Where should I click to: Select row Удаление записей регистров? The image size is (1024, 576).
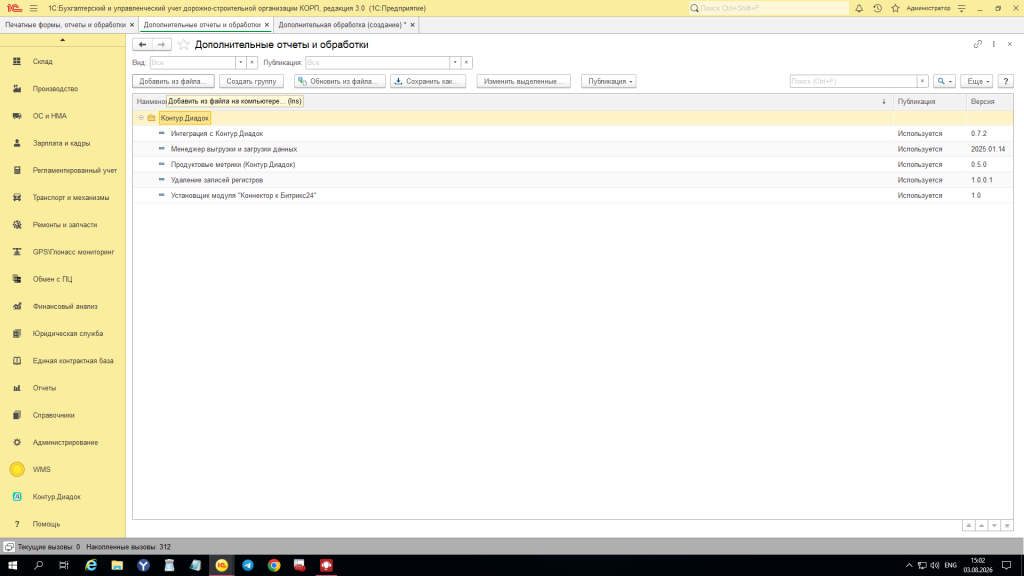573,180
